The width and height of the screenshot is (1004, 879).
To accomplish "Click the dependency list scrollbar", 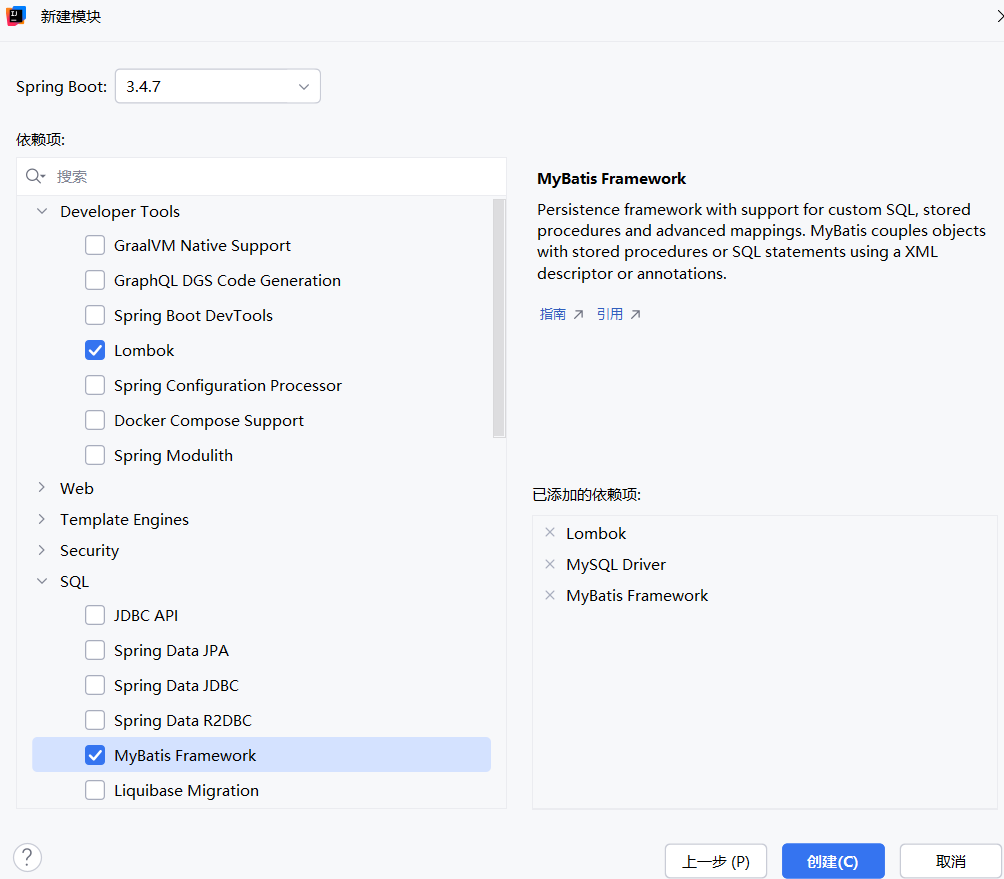I will [x=499, y=318].
